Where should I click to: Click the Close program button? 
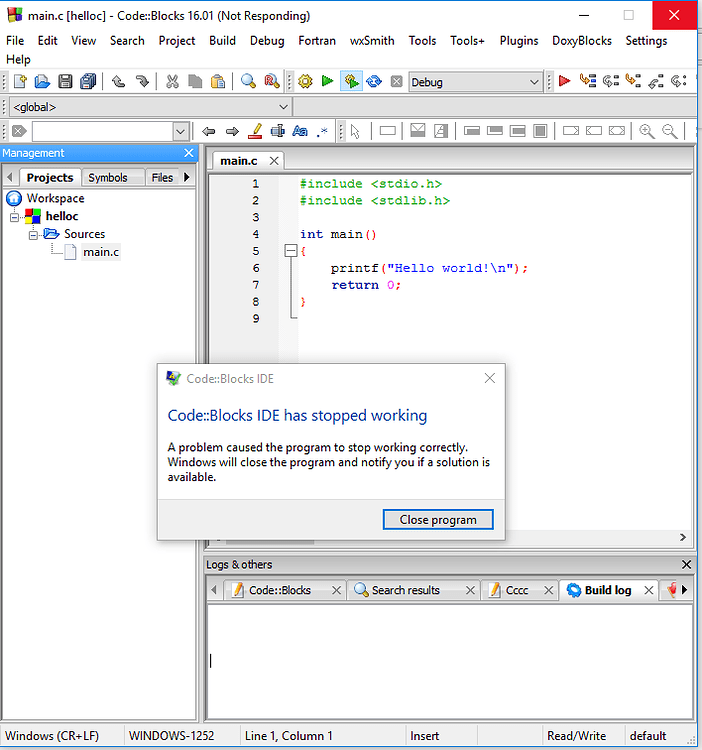(x=438, y=519)
